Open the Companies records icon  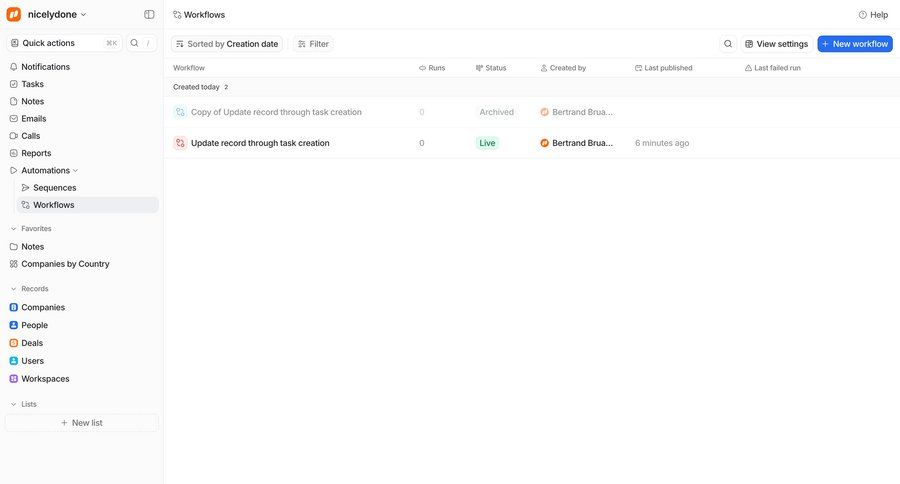(x=14, y=308)
